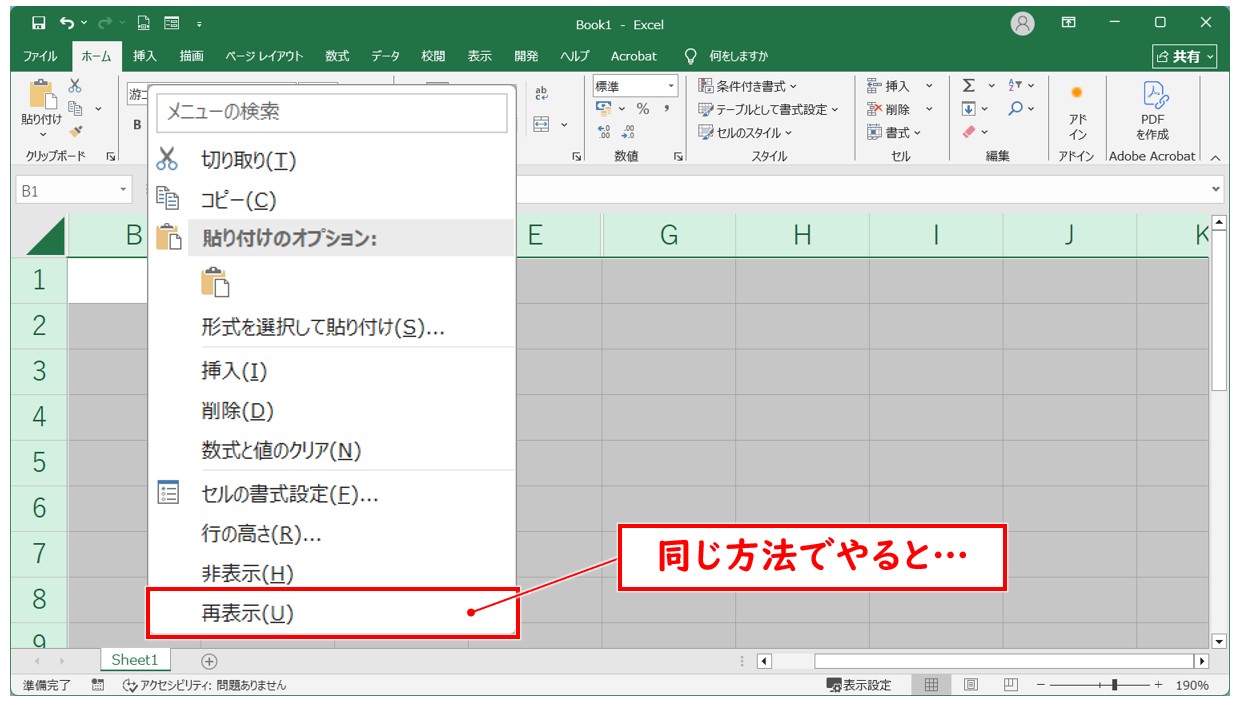Screen dimensions: 1237x705
Task: Click the Save icon in the quick access toolbar
Action: tap(38, 24)
